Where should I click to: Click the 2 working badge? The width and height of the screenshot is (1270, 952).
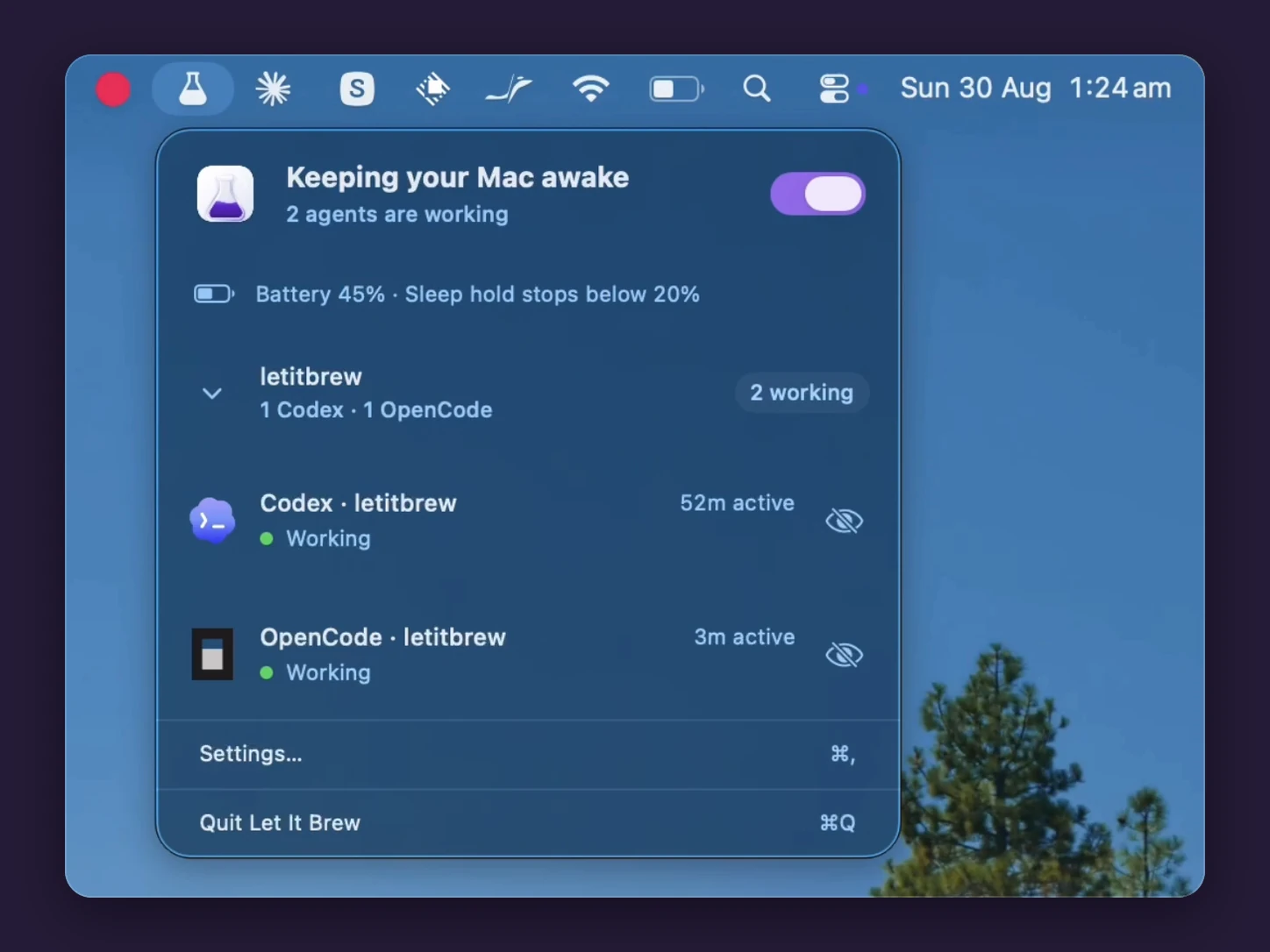click(x=802, y=392)
